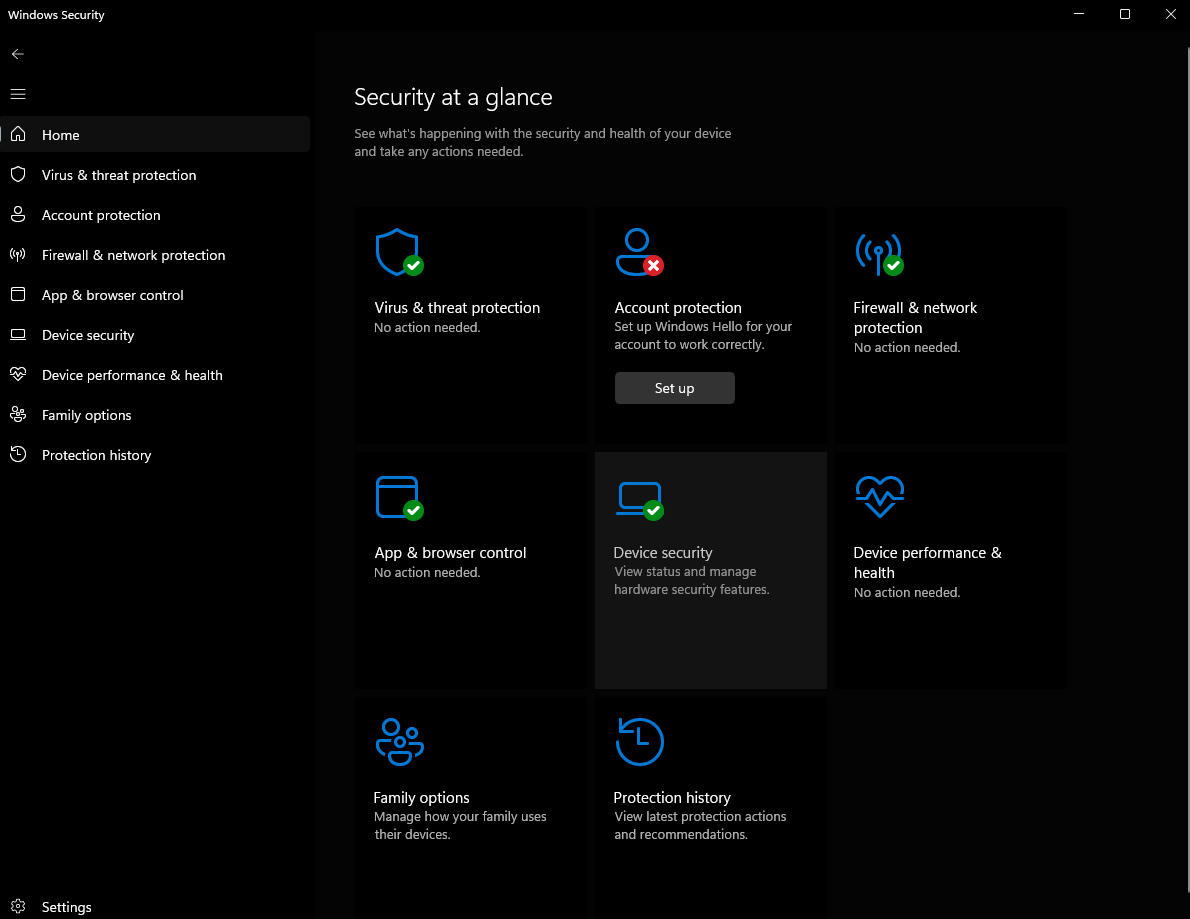Click the large Family options people icon
Viewport: 1190px width, 919px height.
pos(399,741)
